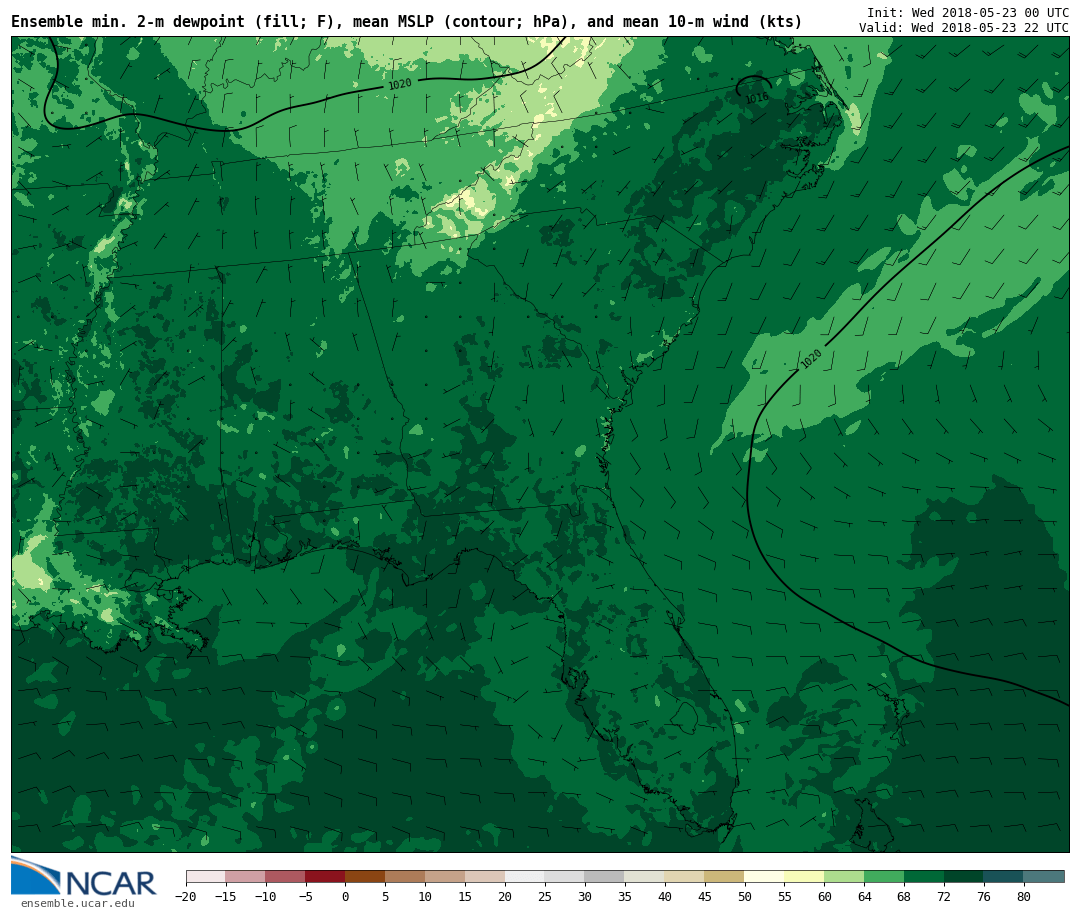Screen dimensions: 1080x915
Task: Pick the dark red swatch between -5 and 0
Action: (325, 876)
